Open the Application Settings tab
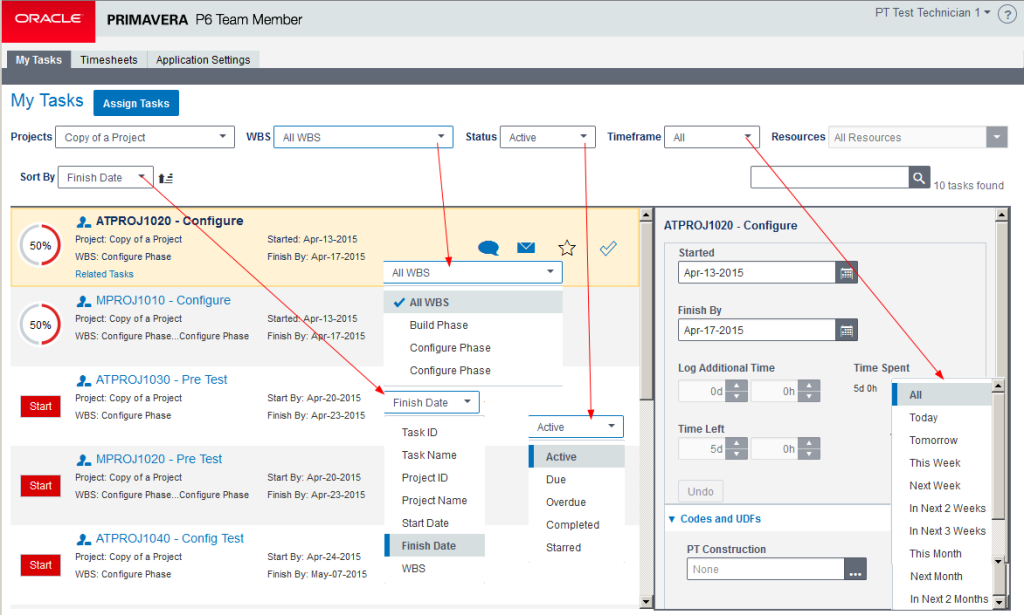The height and width of the screenshot is (615, 1024). pyautogui.click(x=203, y=59)
